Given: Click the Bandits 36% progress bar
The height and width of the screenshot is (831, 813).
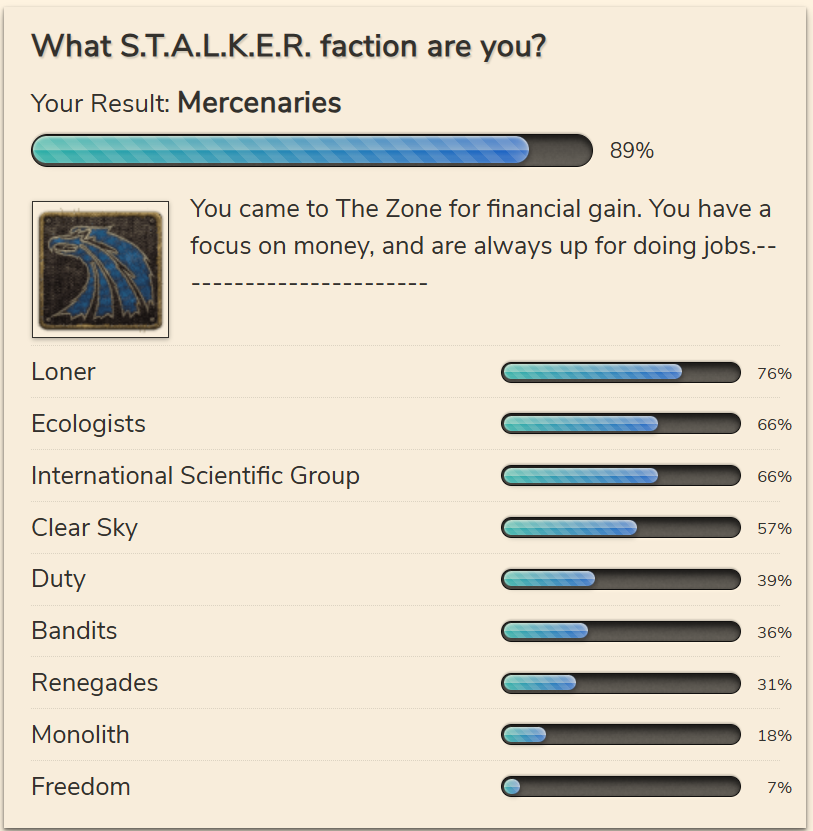Looking at the screenshot, I should pyautogui.click(x=621, y=632).
